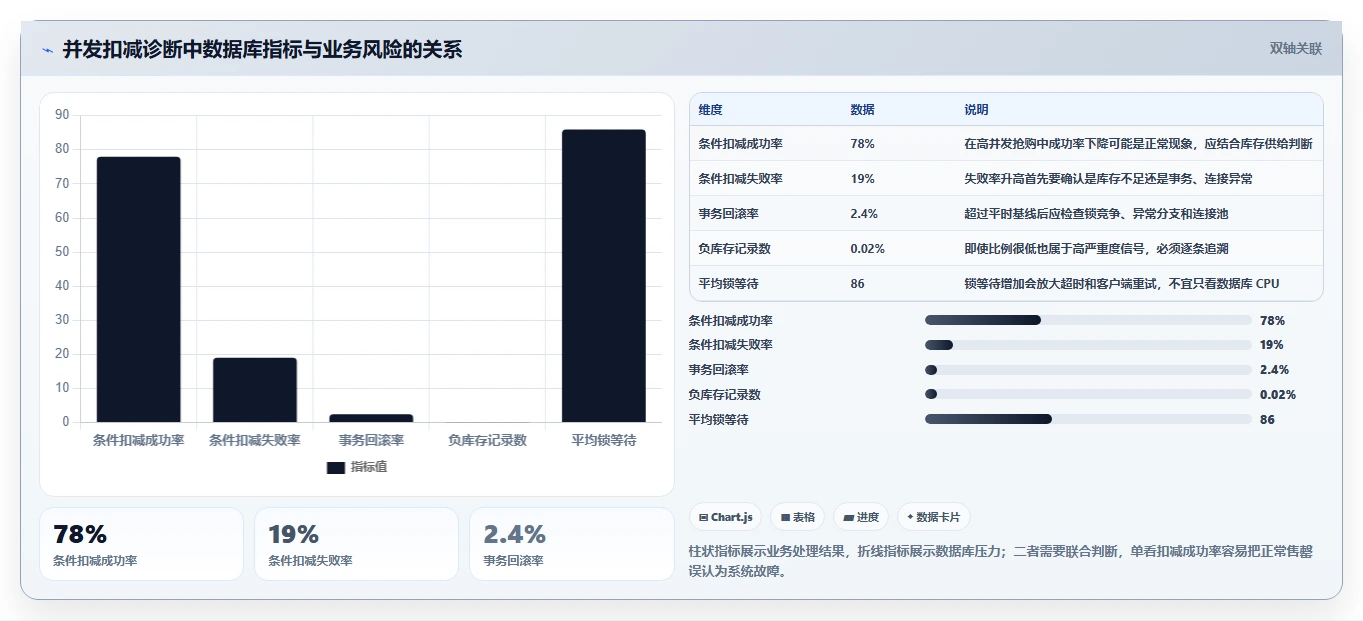Screen dimensions: 1363x621
Task: Click the 表格 chip
Action: click(x=797, y=517)
